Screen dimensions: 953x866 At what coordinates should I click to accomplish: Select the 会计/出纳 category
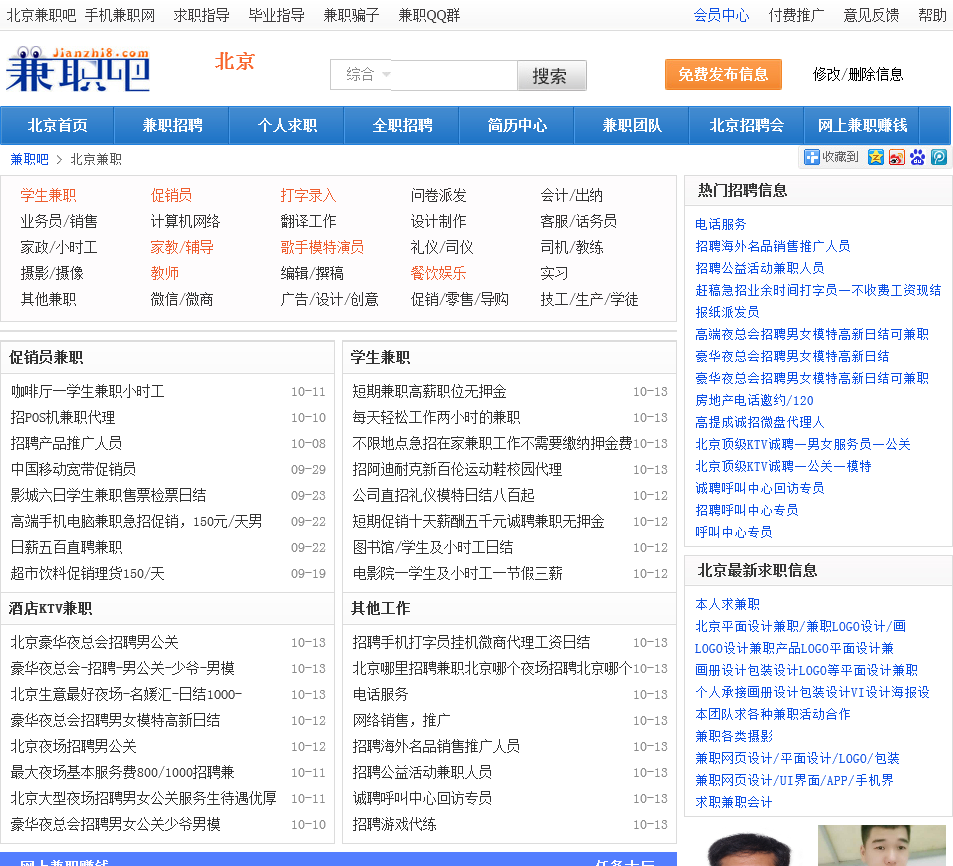pyautogui.click(x=571, y=195)
